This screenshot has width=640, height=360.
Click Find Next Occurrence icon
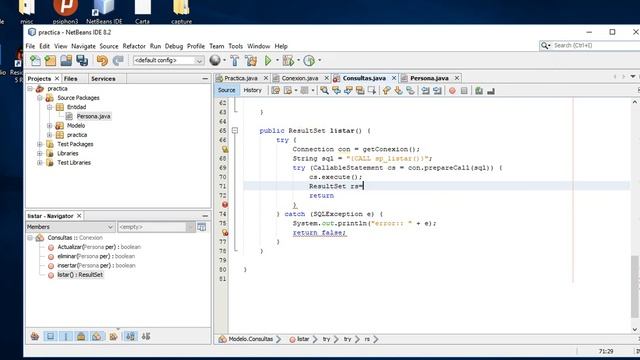(348, 90)
